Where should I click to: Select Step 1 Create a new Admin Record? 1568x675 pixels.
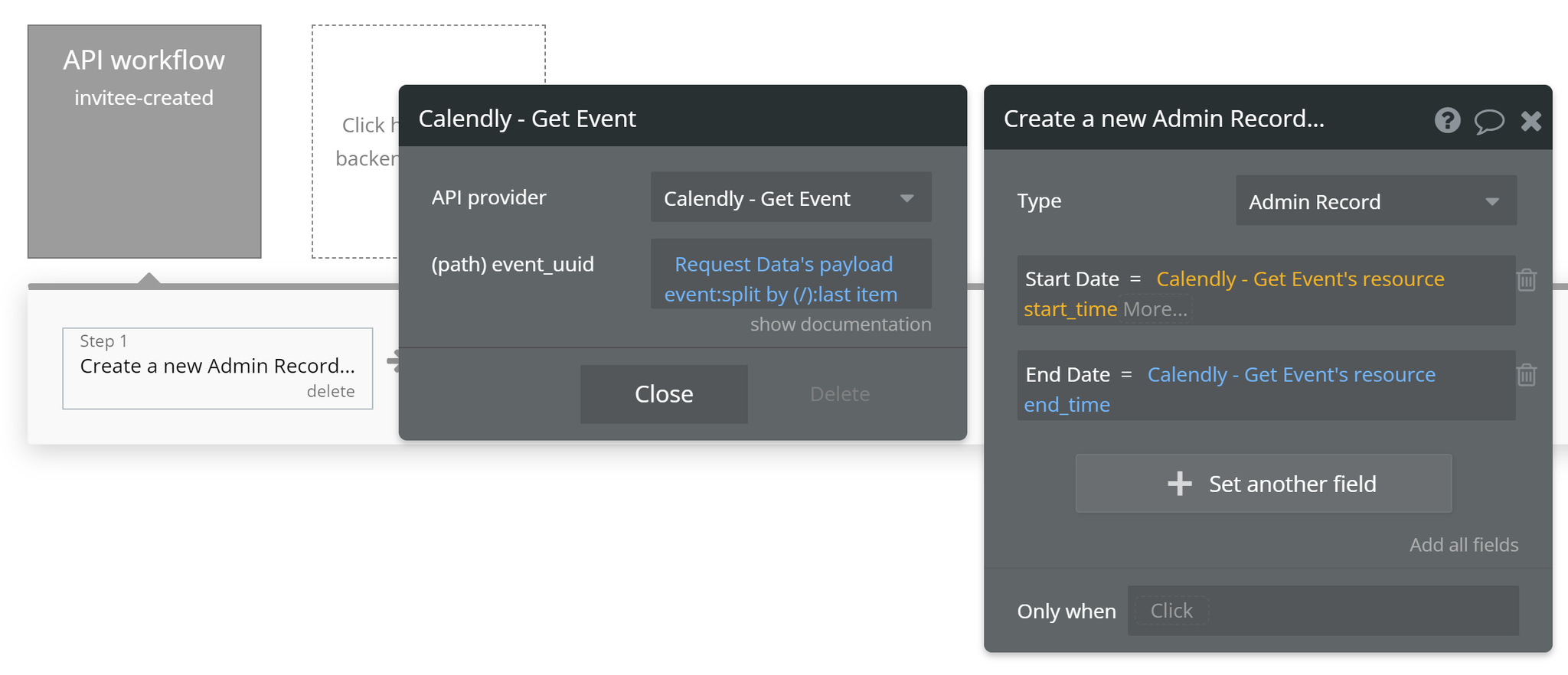pos(217,368)
